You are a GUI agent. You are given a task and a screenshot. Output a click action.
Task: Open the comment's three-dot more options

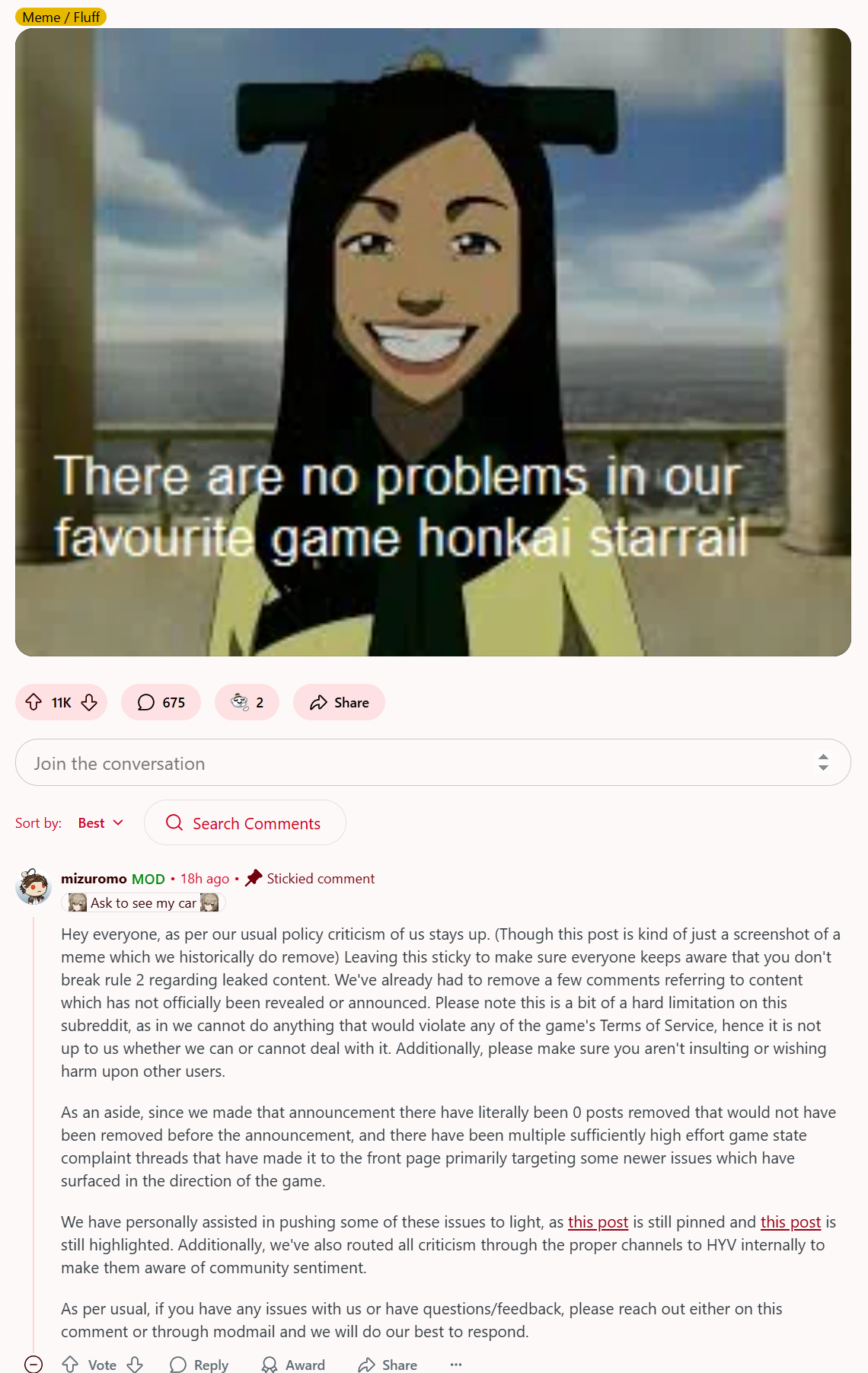pos(456,1364)
